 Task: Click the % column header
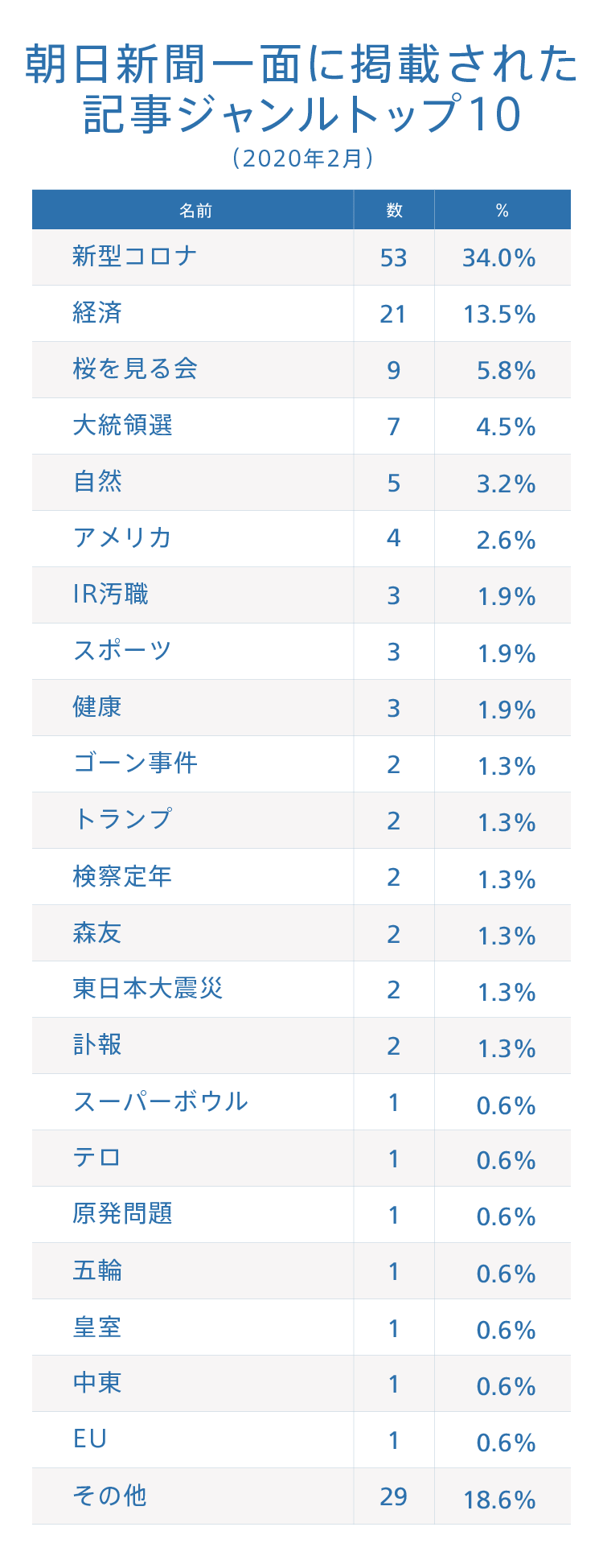[x=503, y=211]
